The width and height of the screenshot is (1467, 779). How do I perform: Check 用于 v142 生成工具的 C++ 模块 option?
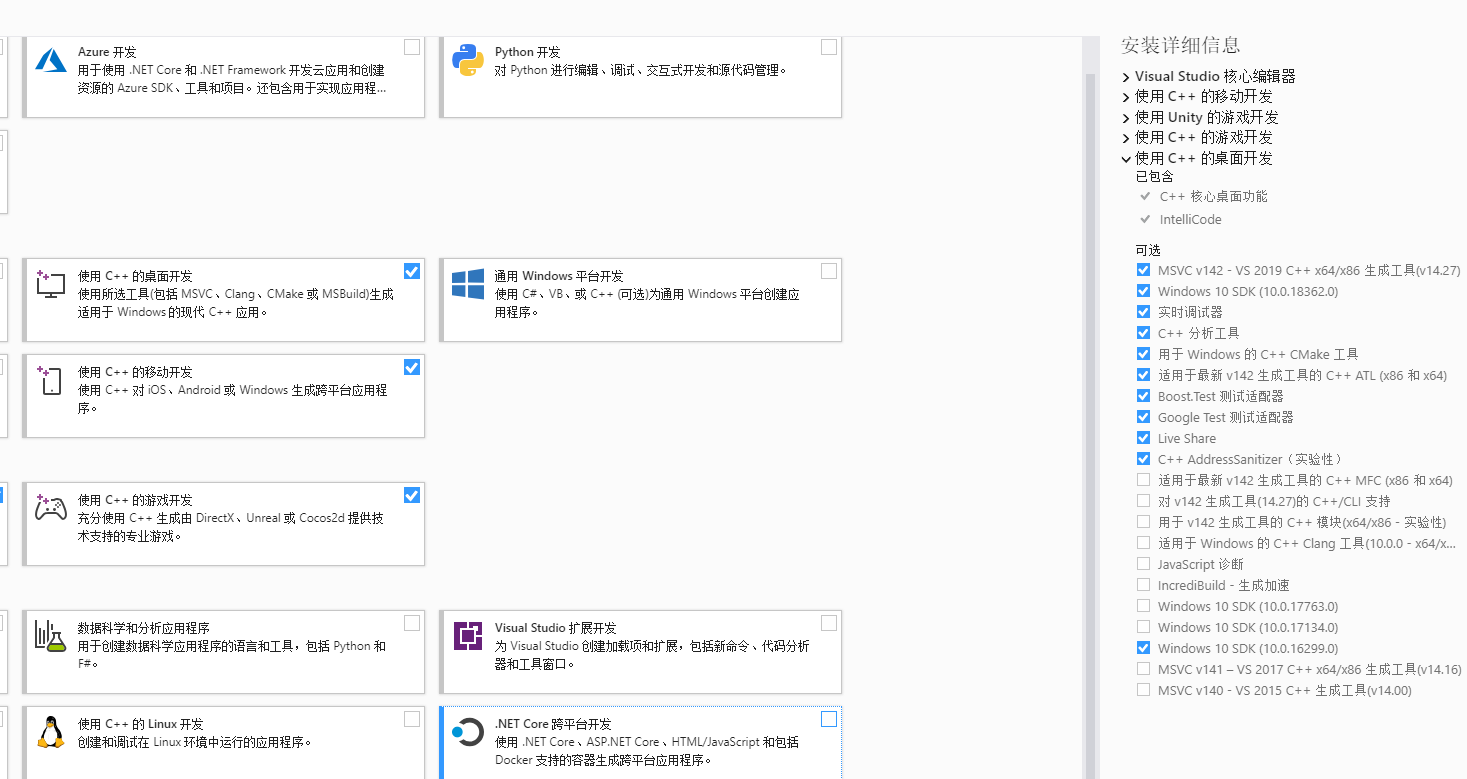click(1143, 522)
